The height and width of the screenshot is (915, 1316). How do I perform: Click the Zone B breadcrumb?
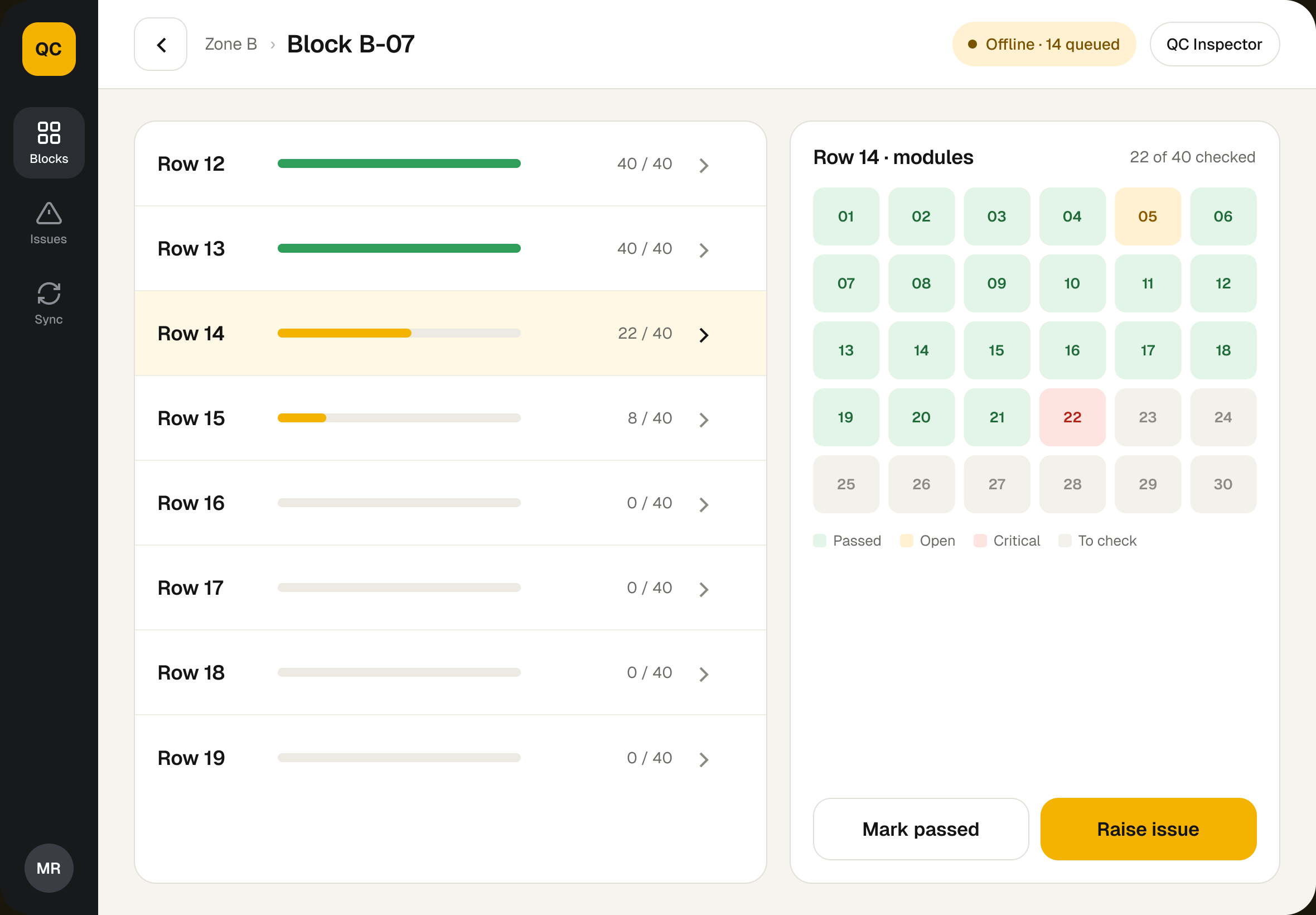click(231, 44)
